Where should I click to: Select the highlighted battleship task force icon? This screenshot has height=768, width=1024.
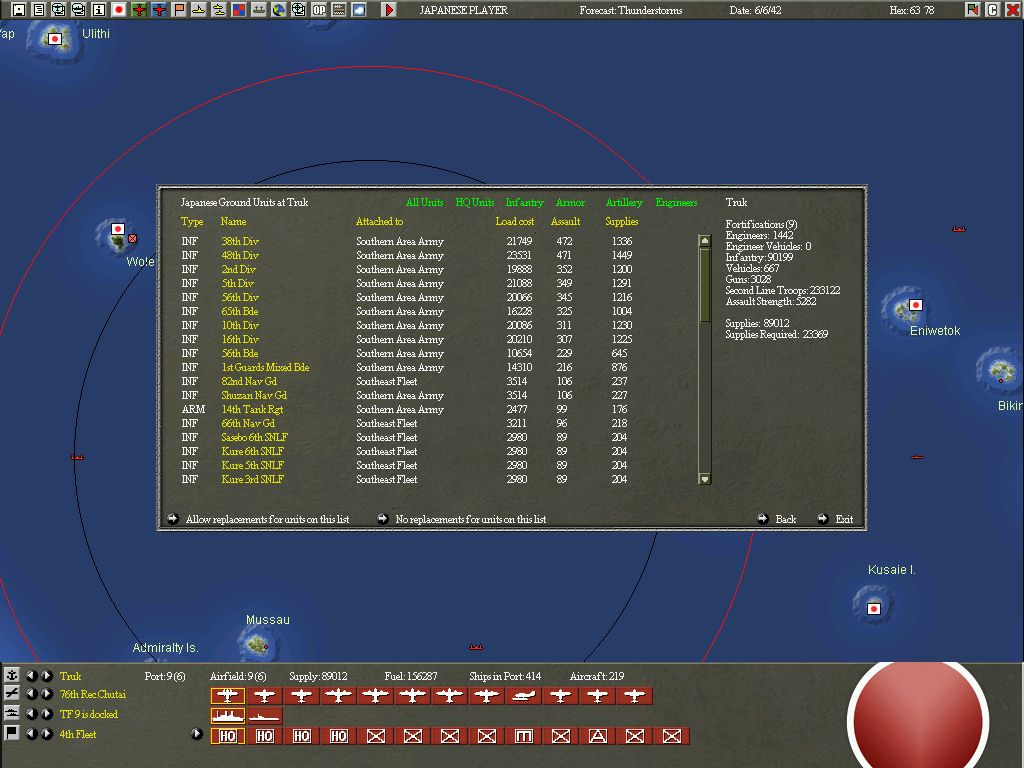[x=227, y=716]
